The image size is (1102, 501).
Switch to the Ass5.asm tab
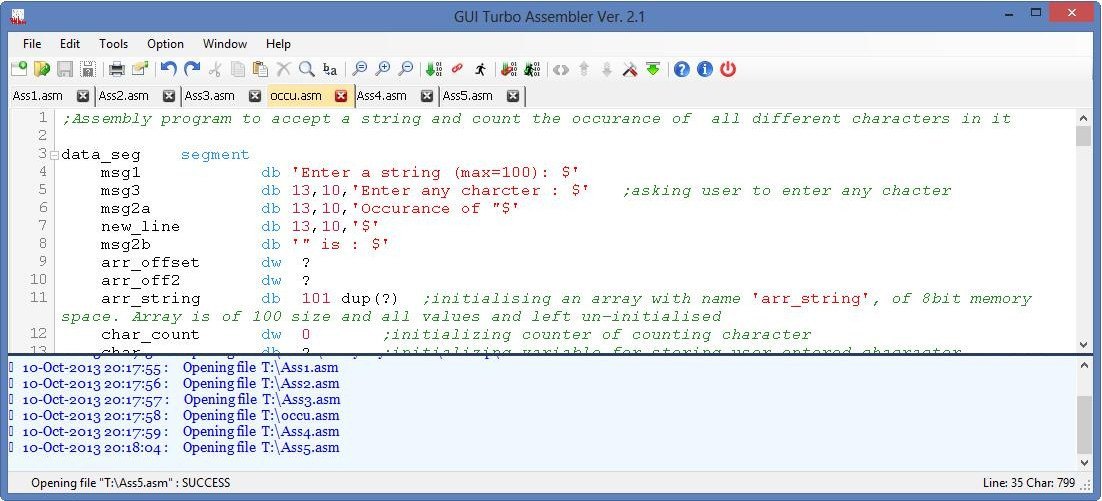(467, 96)
